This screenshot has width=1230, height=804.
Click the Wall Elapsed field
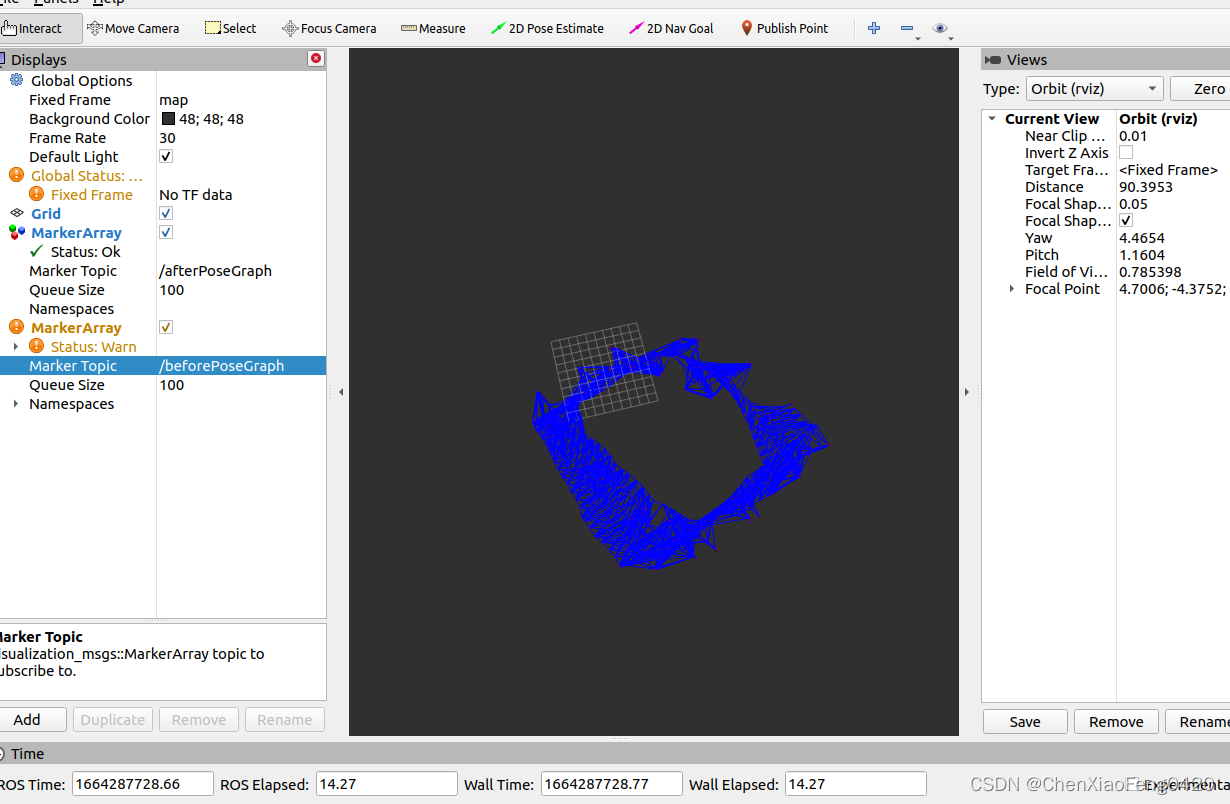coord(856,784)
